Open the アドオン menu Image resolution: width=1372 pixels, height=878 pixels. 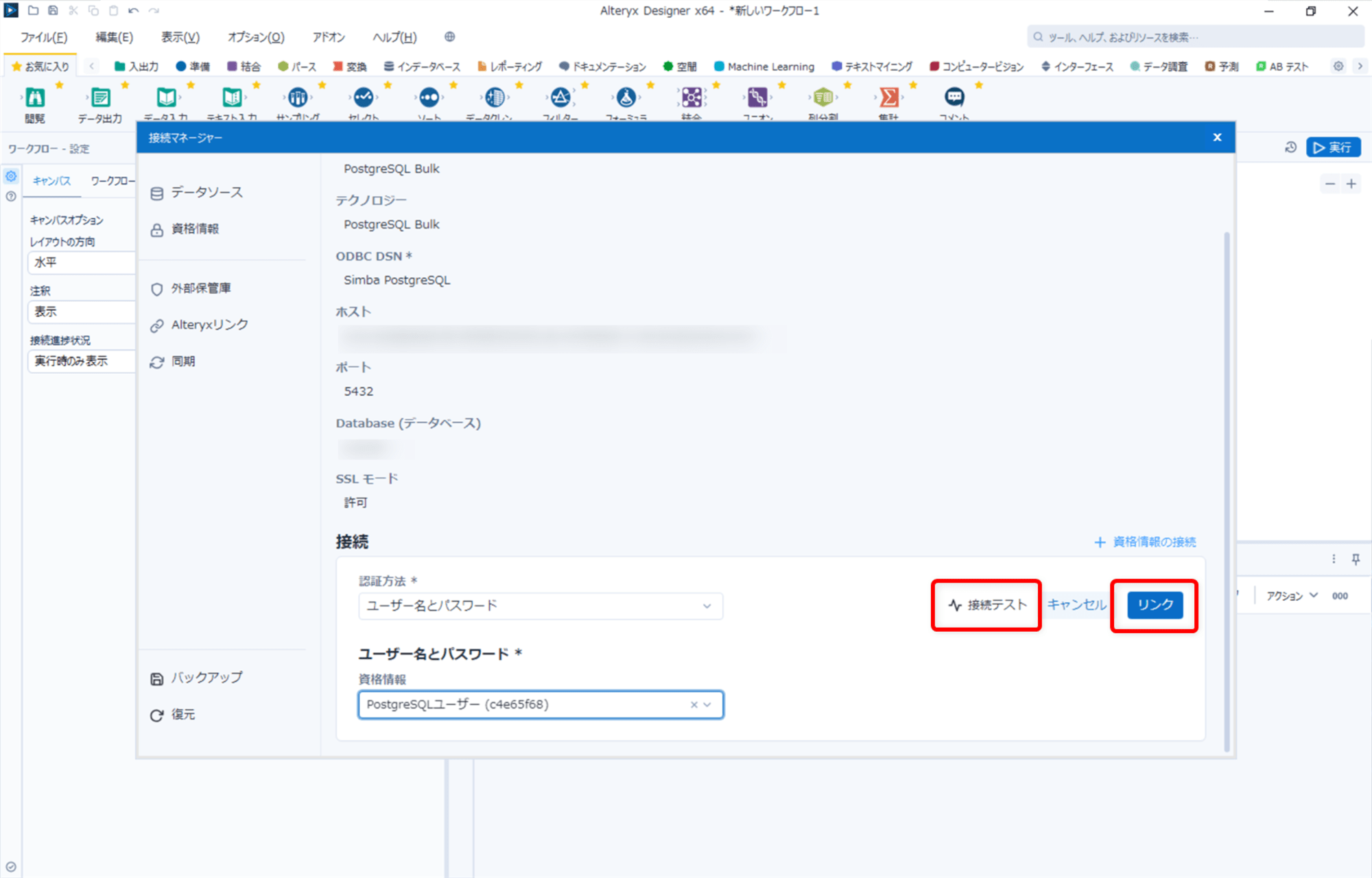(x=329, y=37)
